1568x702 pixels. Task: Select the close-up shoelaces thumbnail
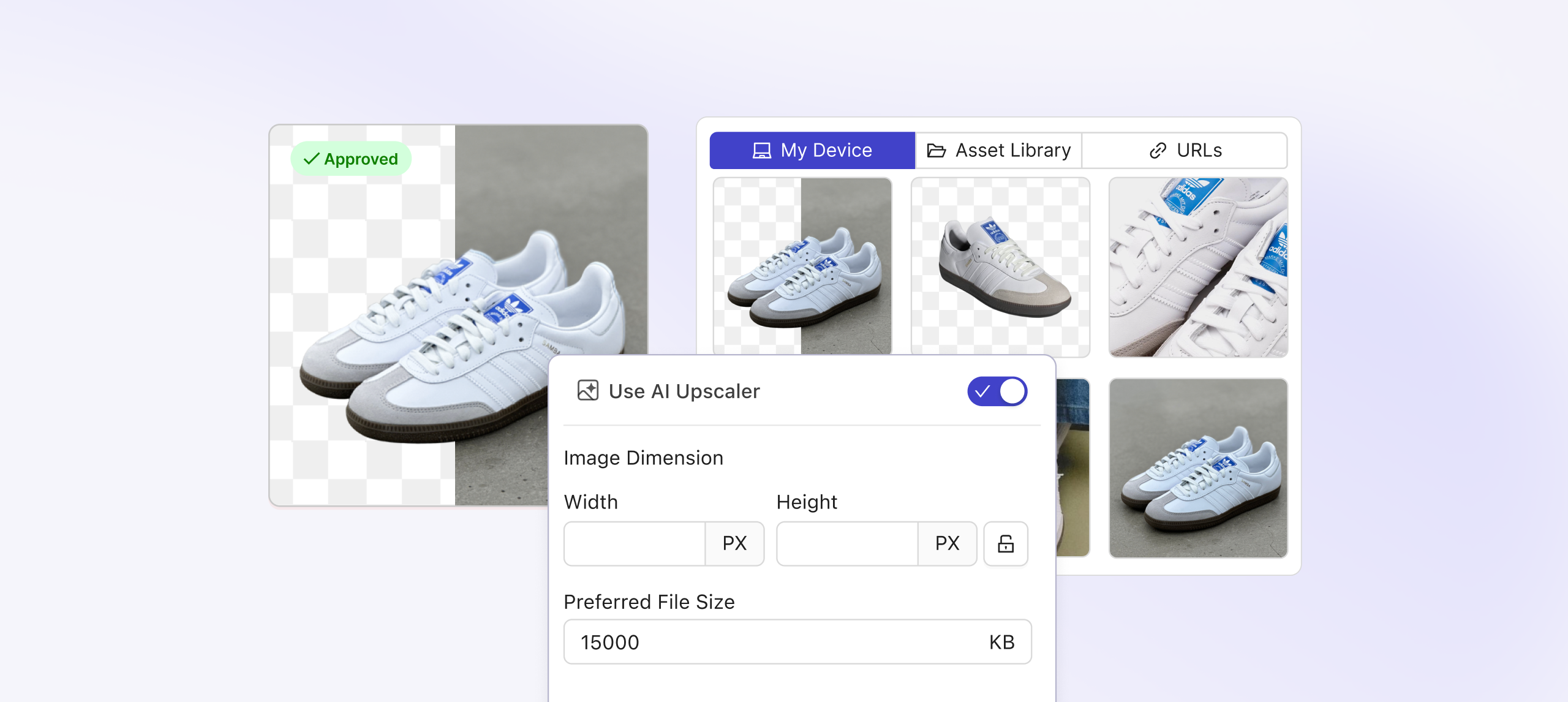(x=1198, y=266)
